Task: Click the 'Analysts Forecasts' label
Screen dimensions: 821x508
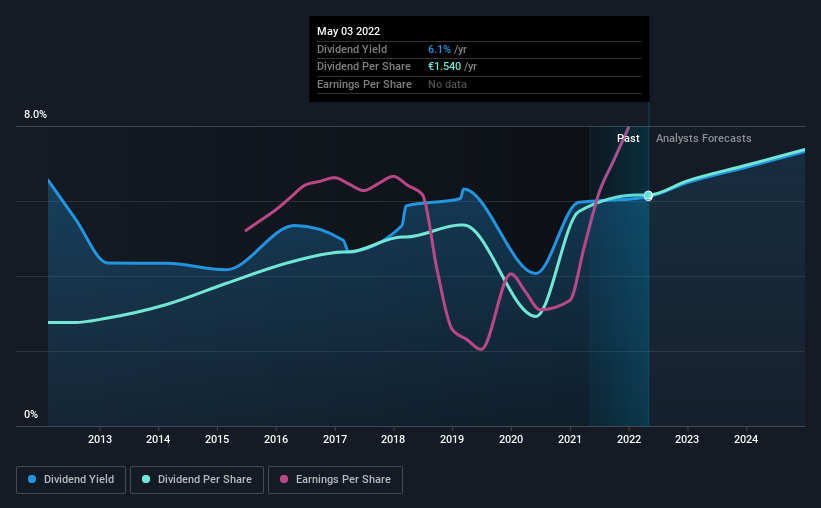Action: [704, 138]
